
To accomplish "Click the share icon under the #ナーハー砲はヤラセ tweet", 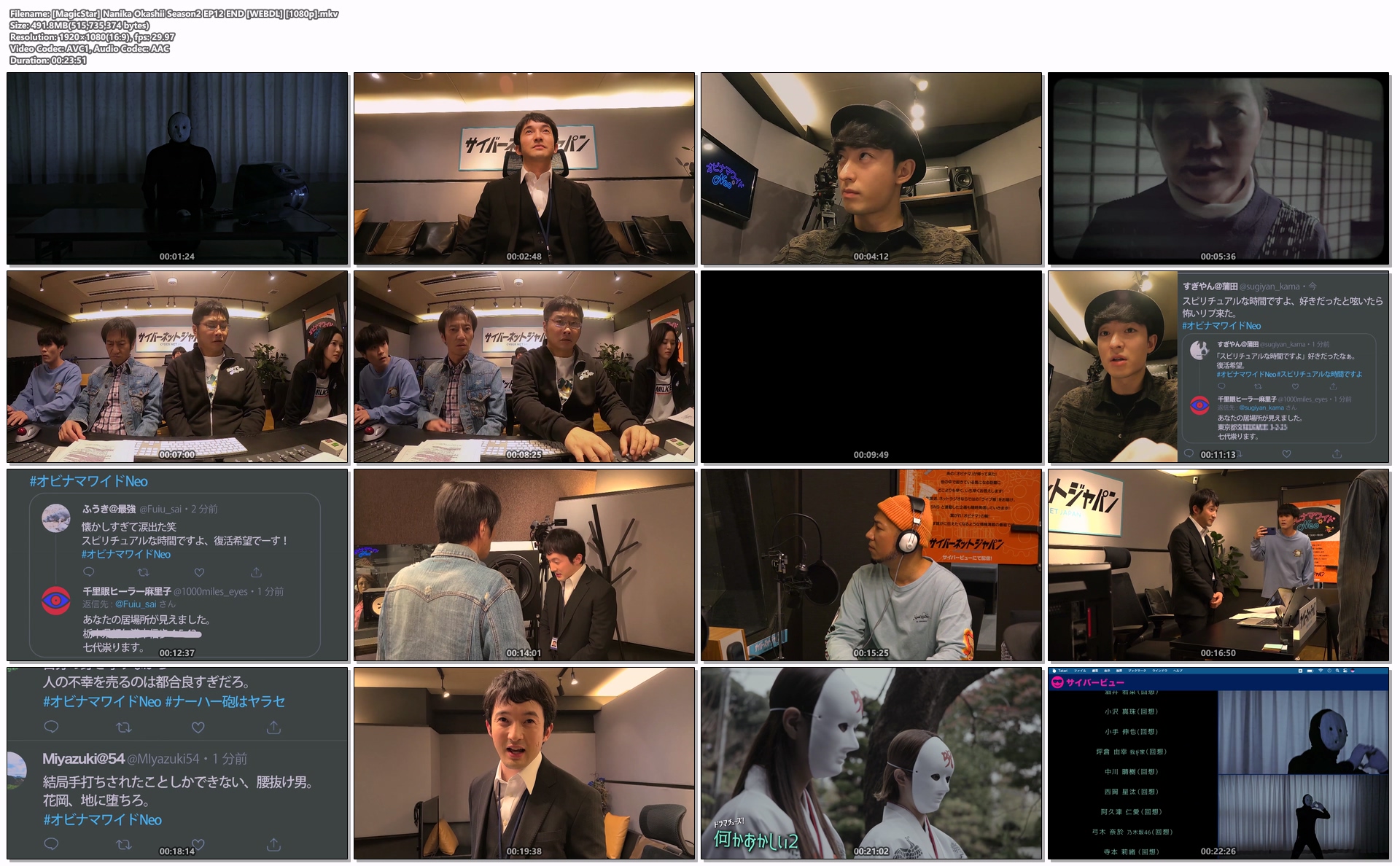I will tap(273, 727).
